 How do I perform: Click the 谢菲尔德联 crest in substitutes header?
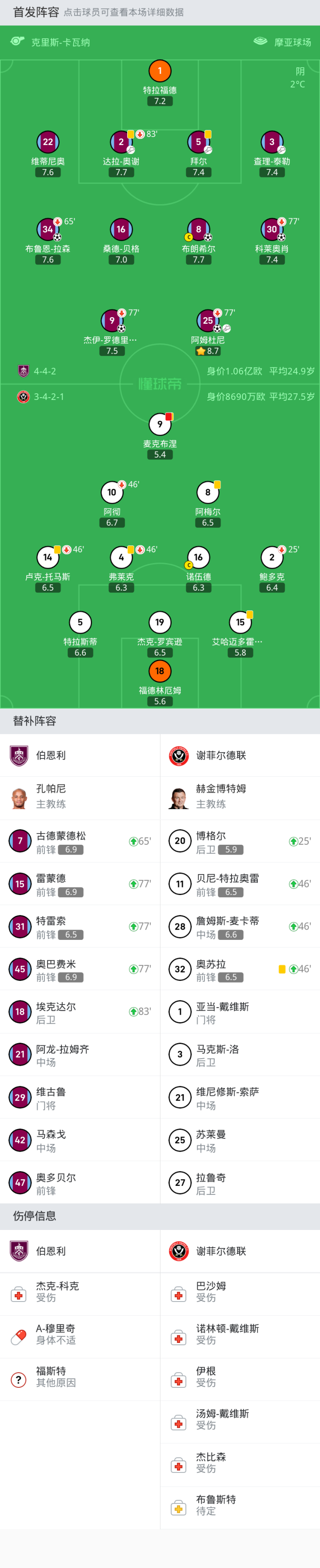coord(179,755)
